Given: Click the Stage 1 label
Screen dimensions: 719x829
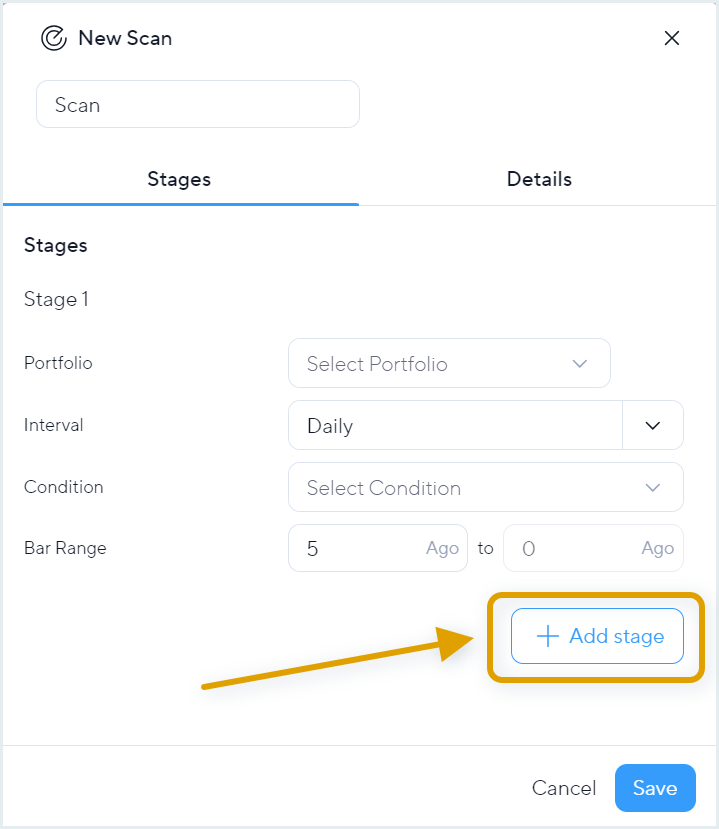Looking at the screenshot, I should [56, 299].
